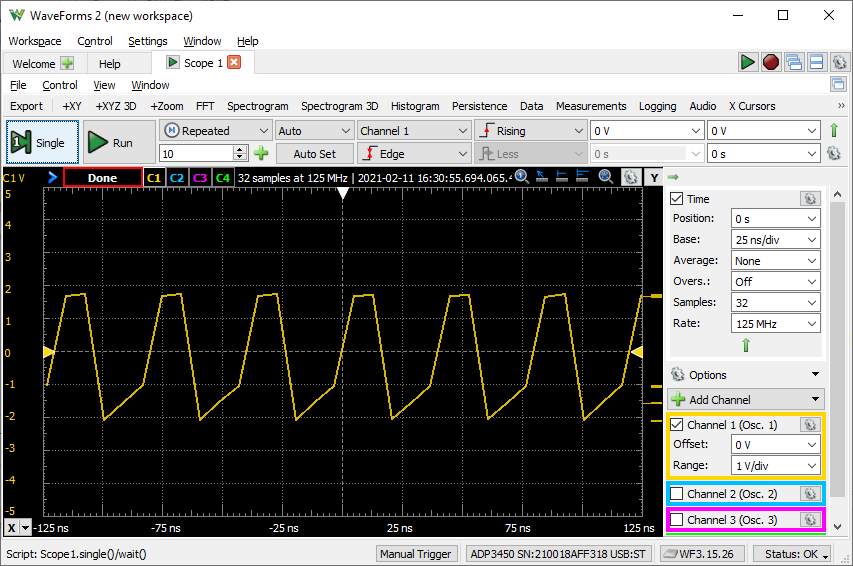Open the Rate 125 MHz dropdown
The image size is (853, 566).
click(x=775, y=324)
